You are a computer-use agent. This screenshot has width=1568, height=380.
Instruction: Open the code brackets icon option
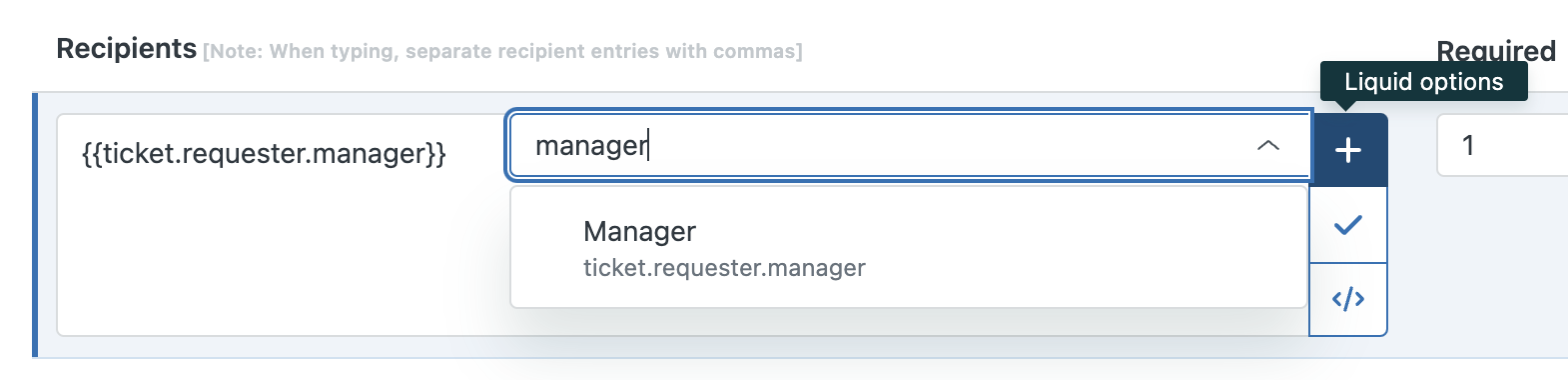click(1348, 299)
